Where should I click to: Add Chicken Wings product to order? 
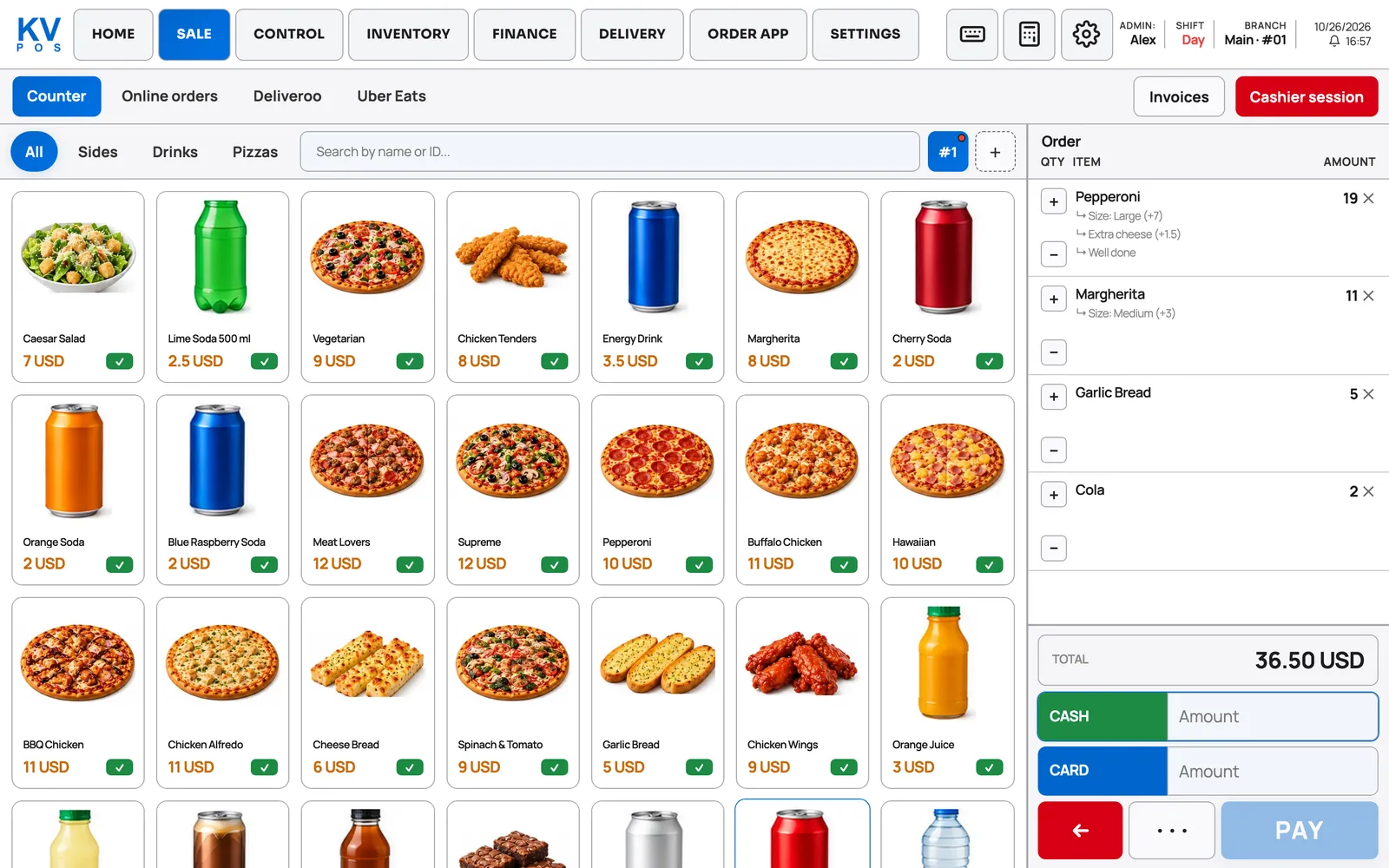(802, 693)
